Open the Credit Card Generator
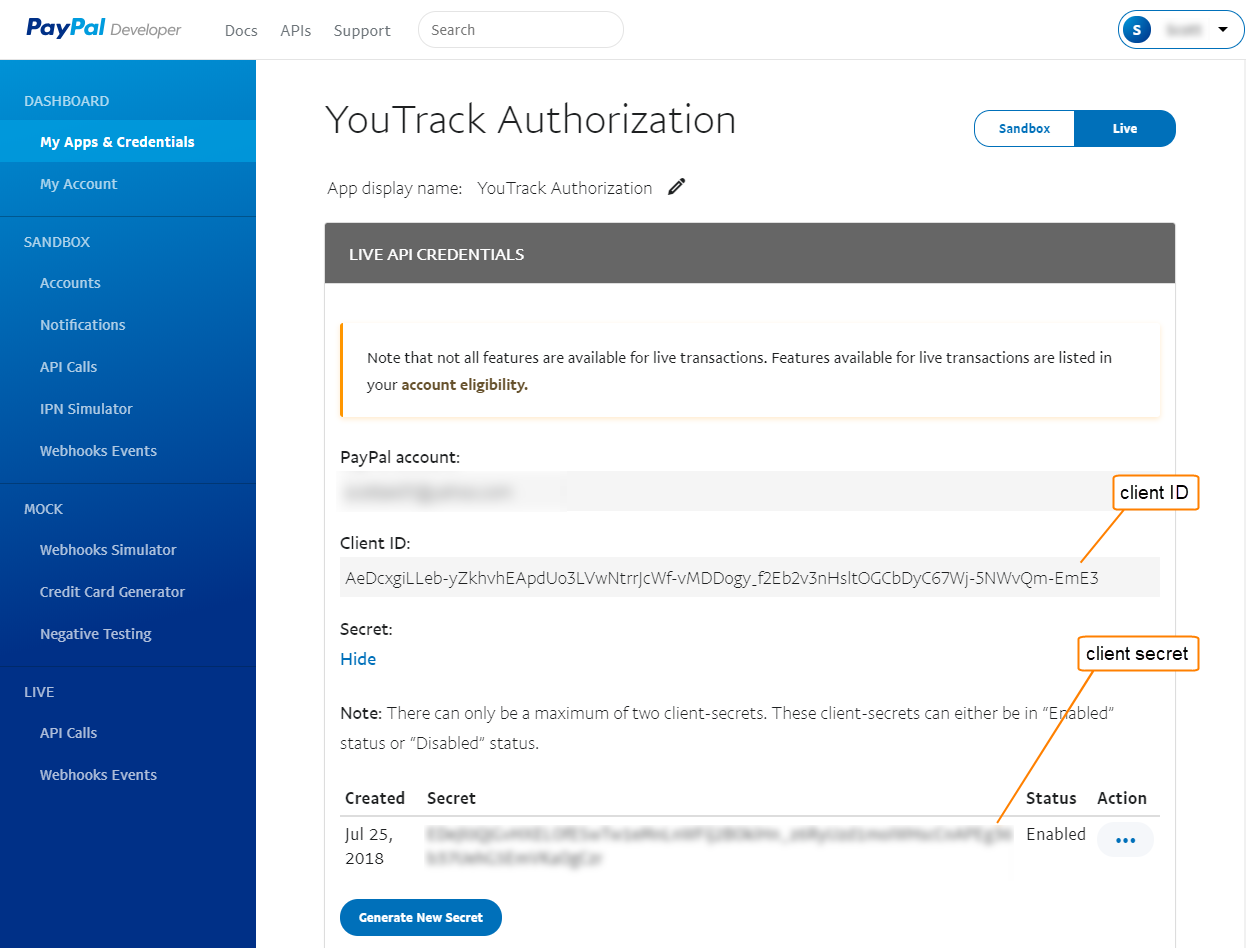The height and width of the screenshot is (948, 1246). click(112, 591)
